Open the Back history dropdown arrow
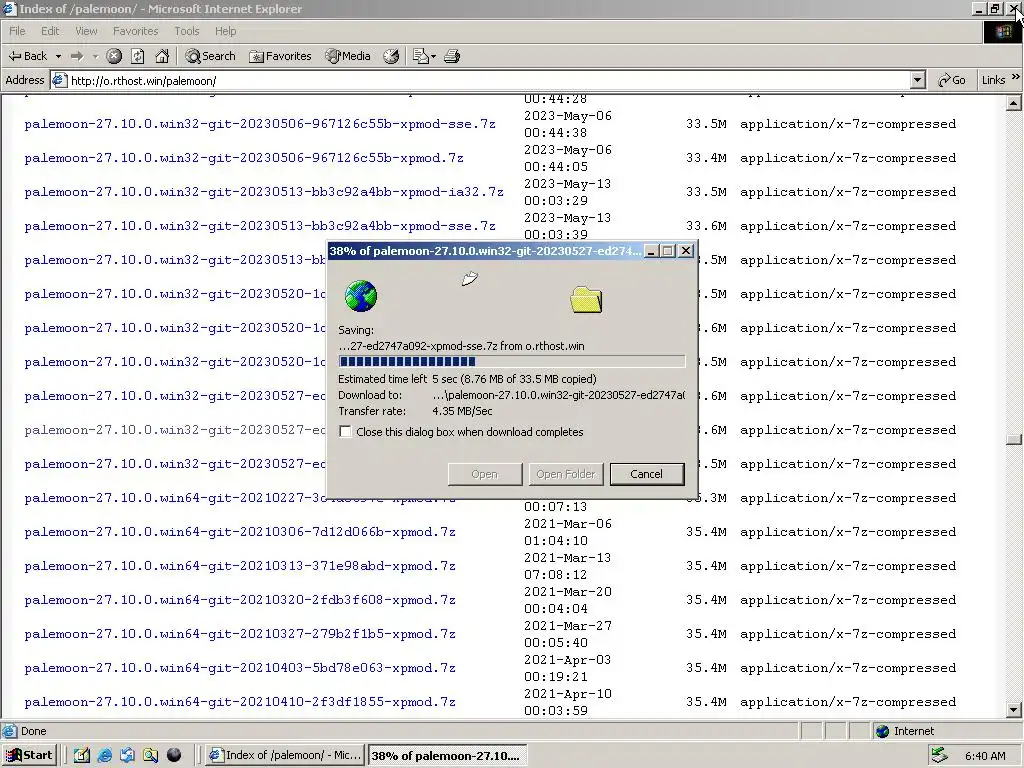1024x768 pixels. pyautogui.click(x=58, y=56)
